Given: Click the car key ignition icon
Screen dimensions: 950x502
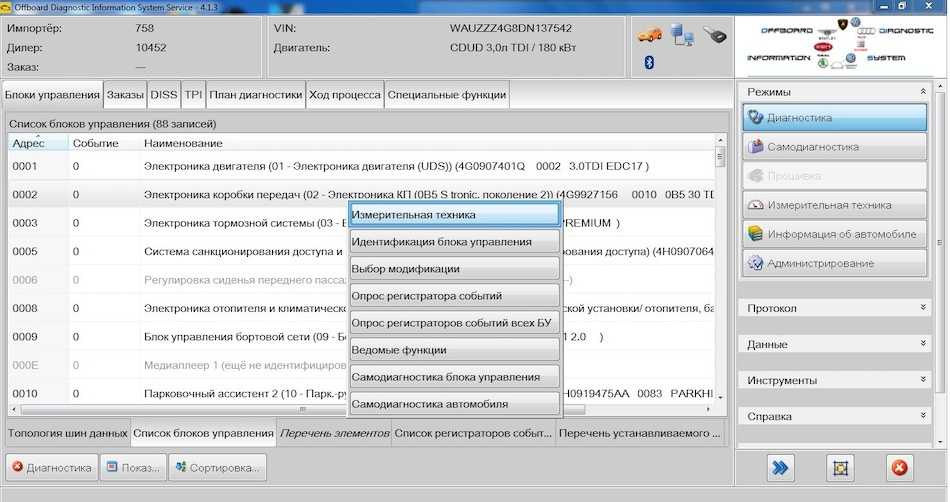Looking at the screenshot, I should 714,35.
